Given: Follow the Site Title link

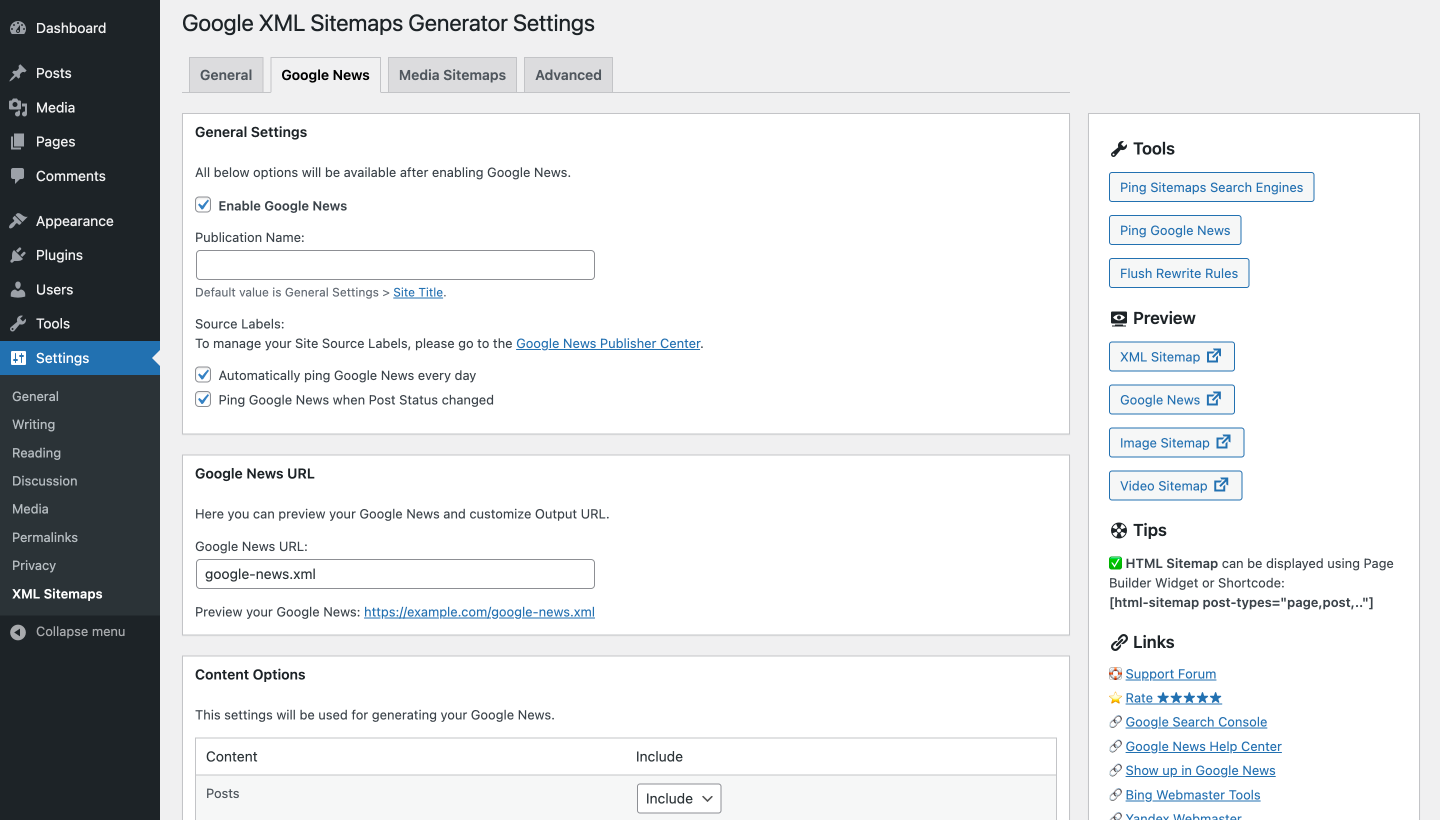Looking at the screenshot, I should pos(418,292).
